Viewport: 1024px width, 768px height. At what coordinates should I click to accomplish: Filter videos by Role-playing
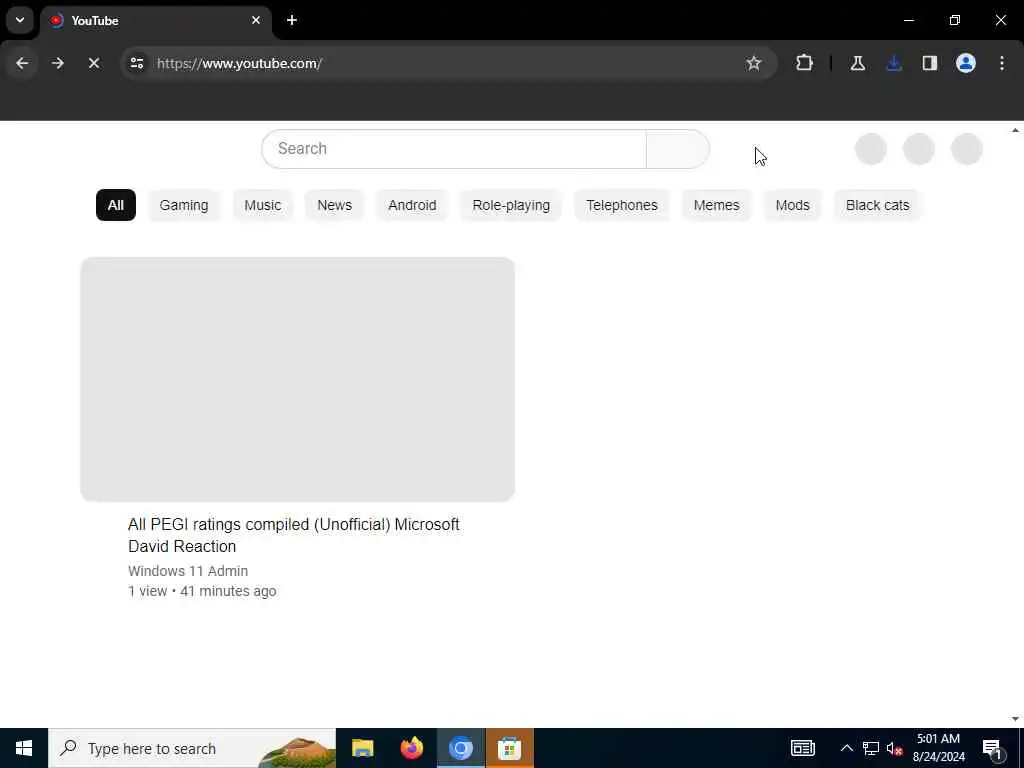pyautogui.click(x=511, y=205)
